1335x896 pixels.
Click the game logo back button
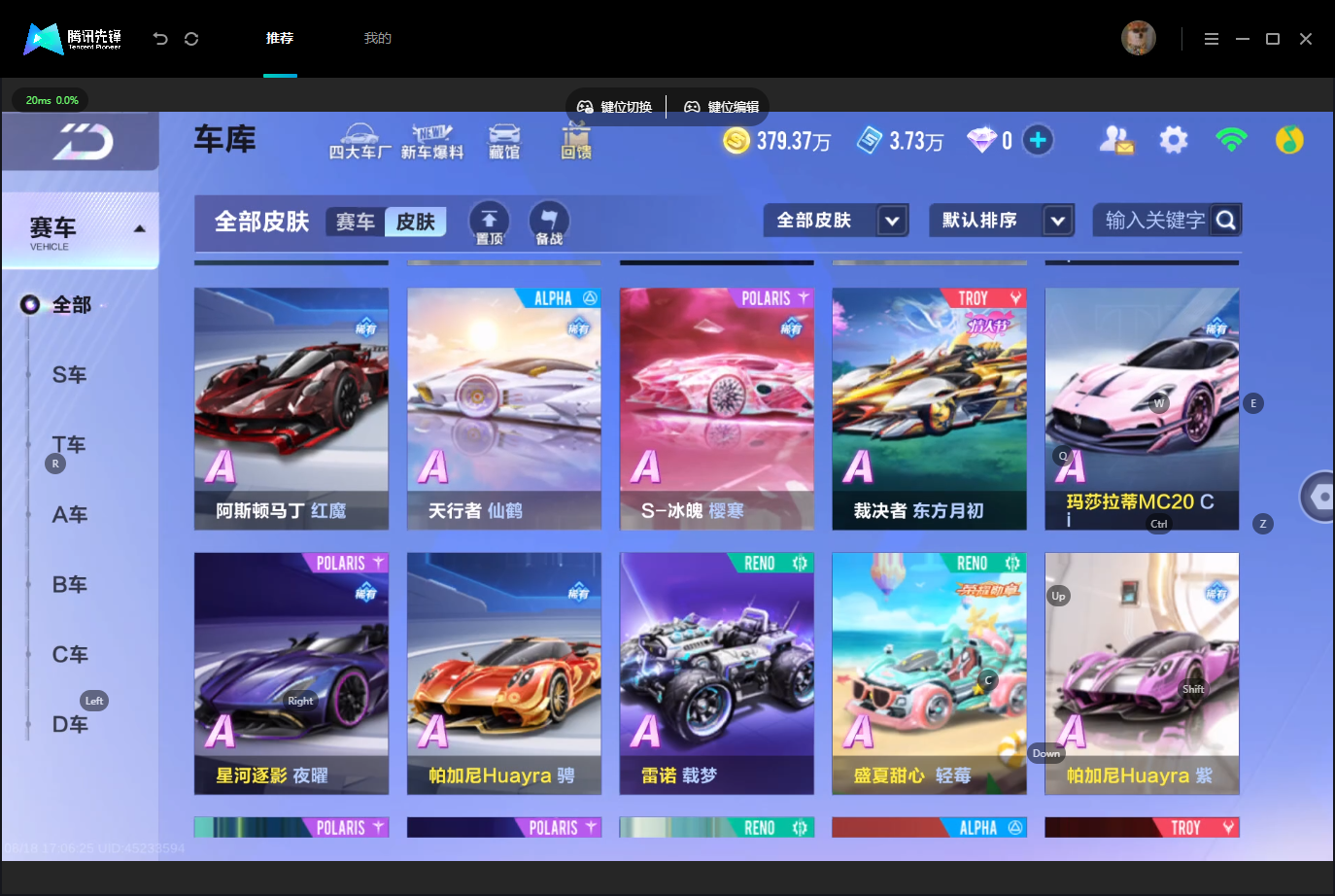pyautogui.click(x=82, y=142)
